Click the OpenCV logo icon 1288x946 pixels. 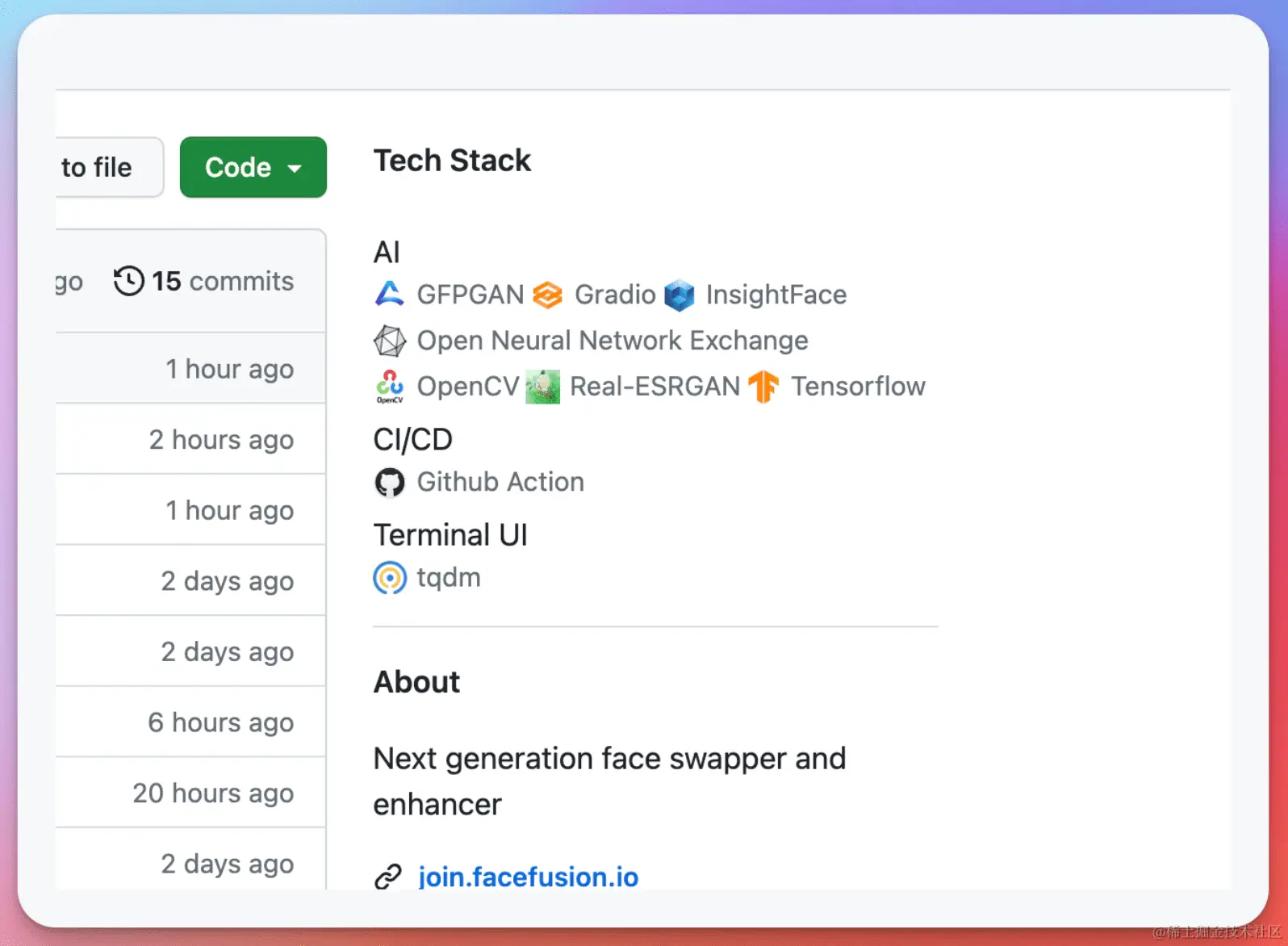coord(390,387)
